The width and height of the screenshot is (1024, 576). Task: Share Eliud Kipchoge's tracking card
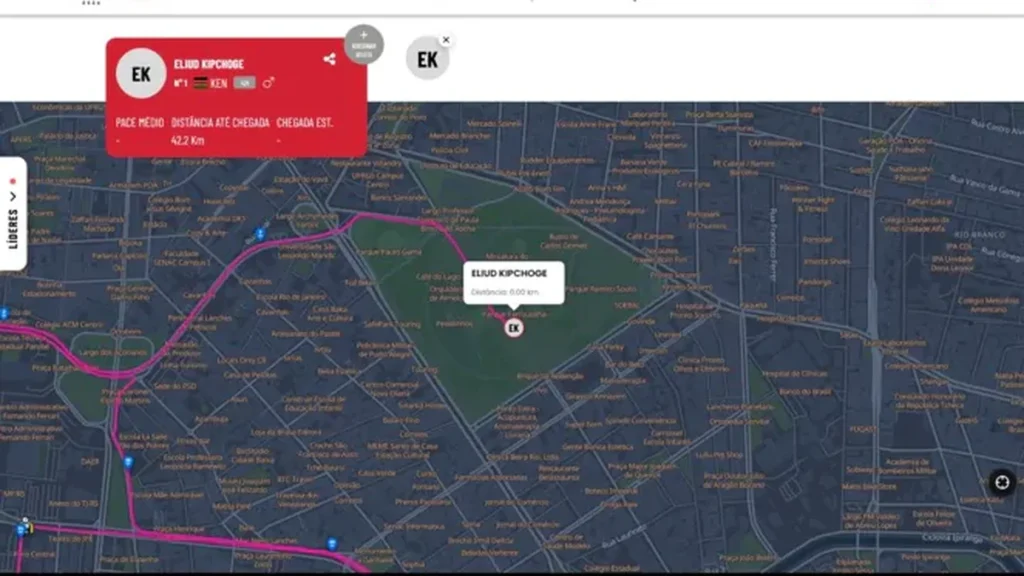pyautogui.click(x=329, y=59)
